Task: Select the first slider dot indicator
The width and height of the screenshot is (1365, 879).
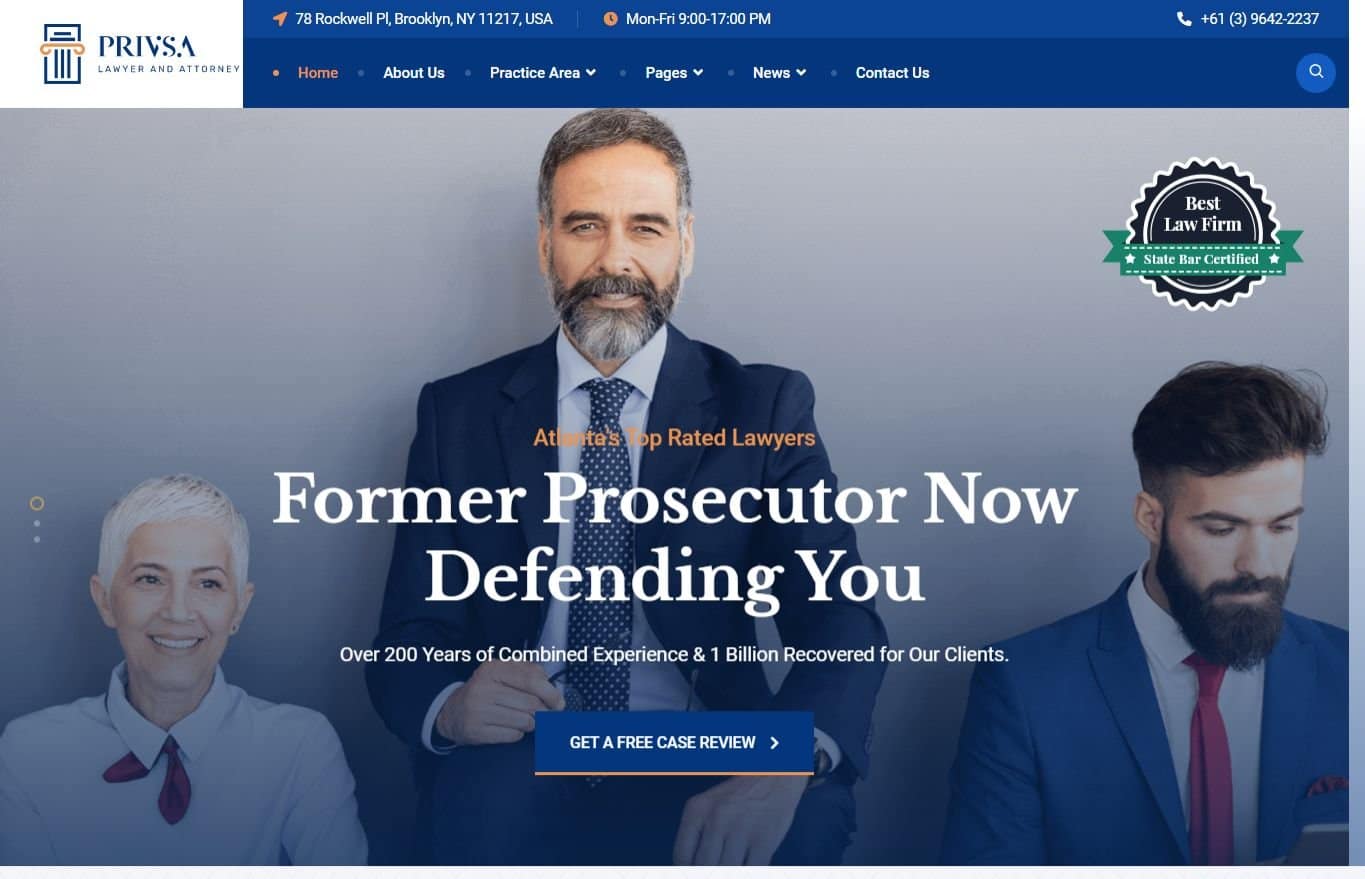Action: tap(37, 503)
